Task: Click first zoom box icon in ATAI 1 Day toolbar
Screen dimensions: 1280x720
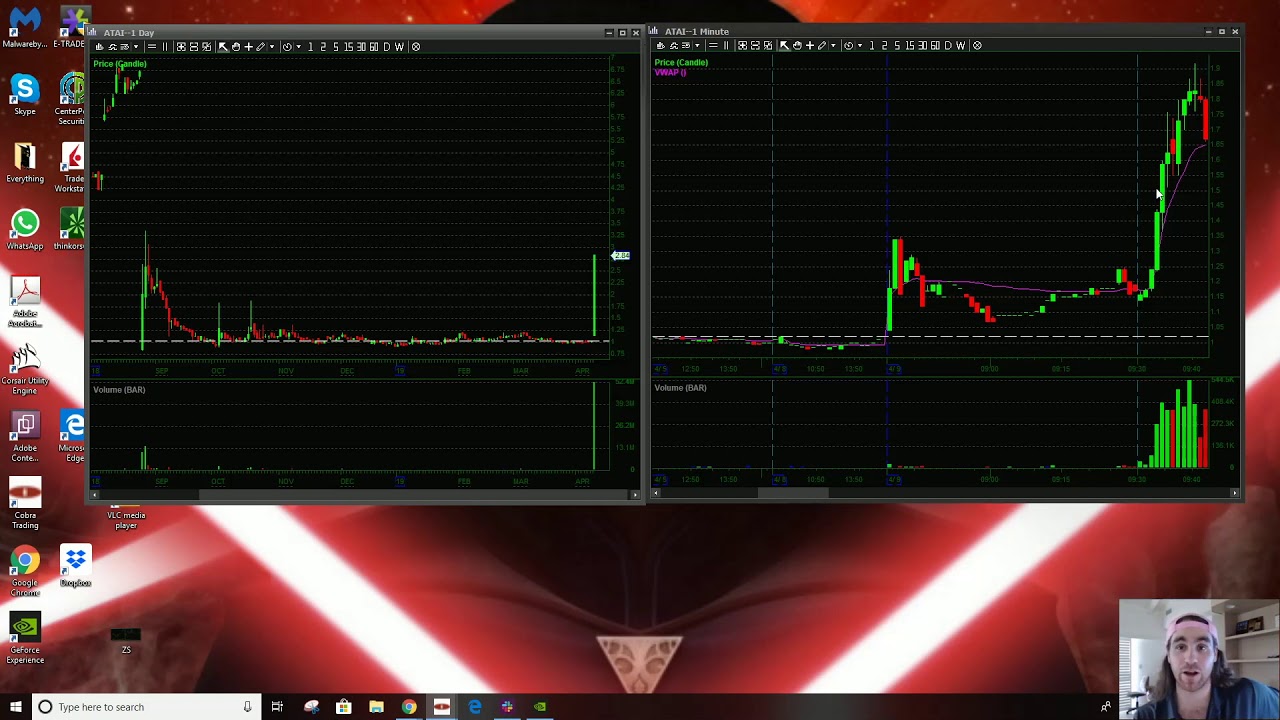Action: click(x=181, y=46)
